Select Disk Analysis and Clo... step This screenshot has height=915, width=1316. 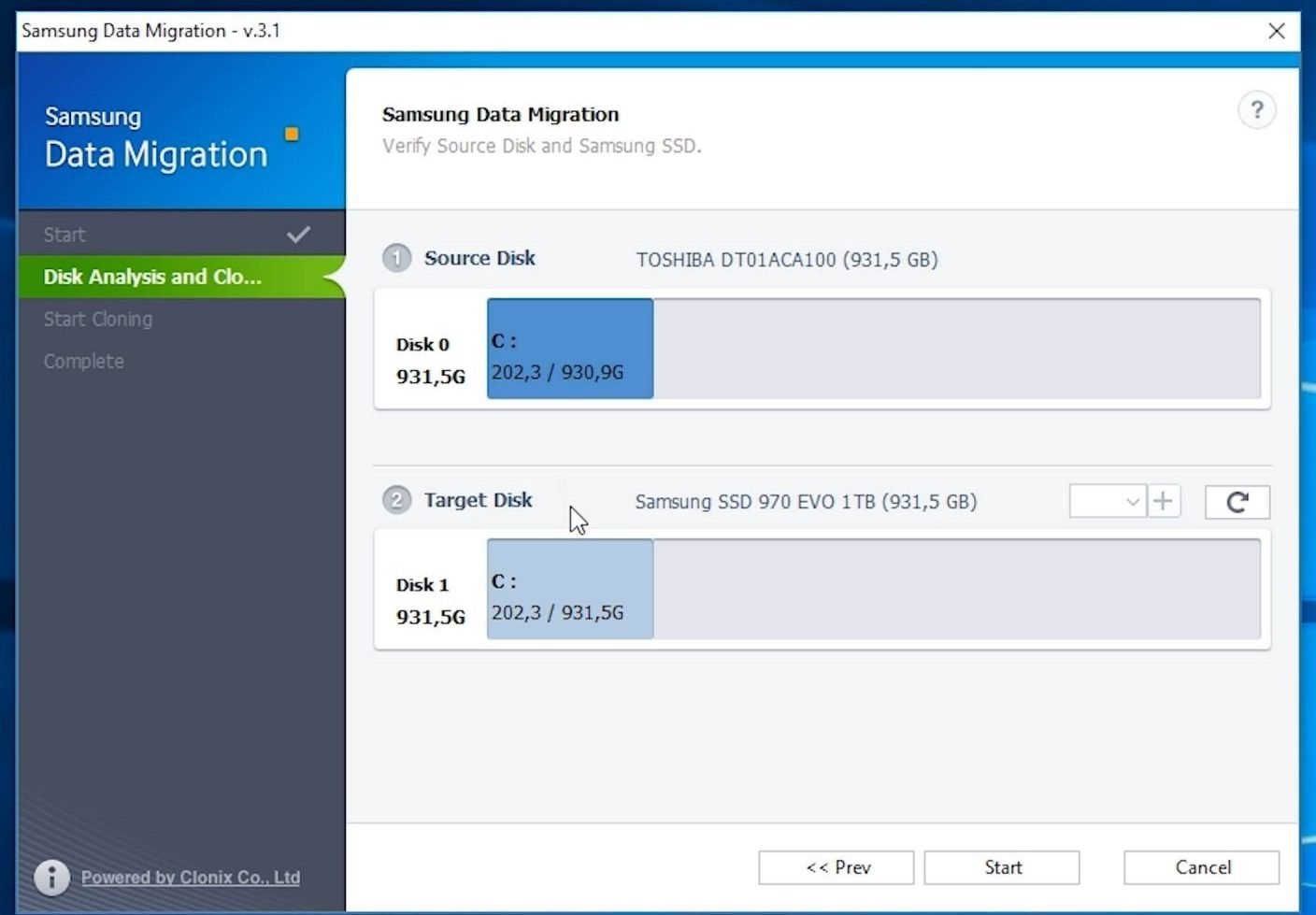[x=181, y=277]
